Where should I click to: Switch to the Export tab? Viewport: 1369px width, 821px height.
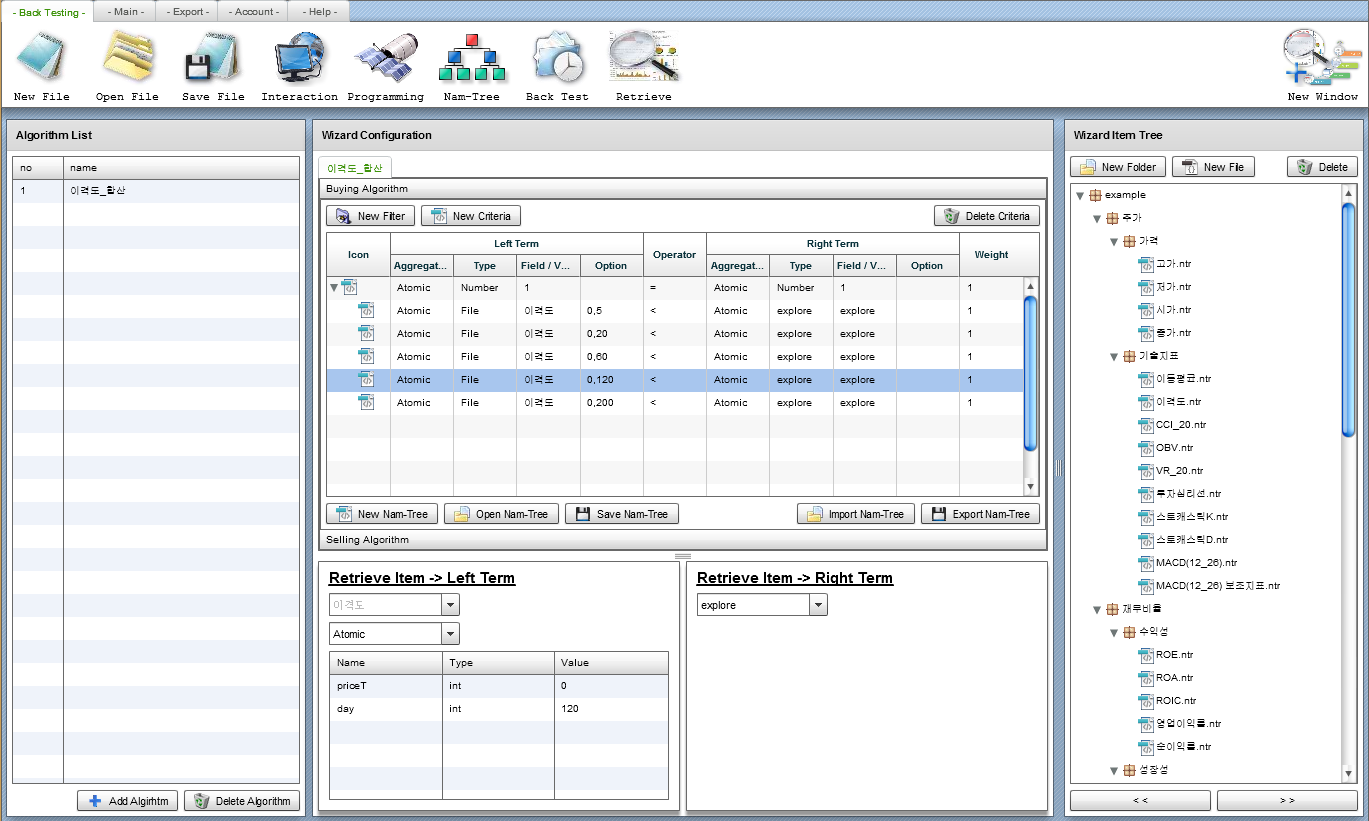(188, 12)
